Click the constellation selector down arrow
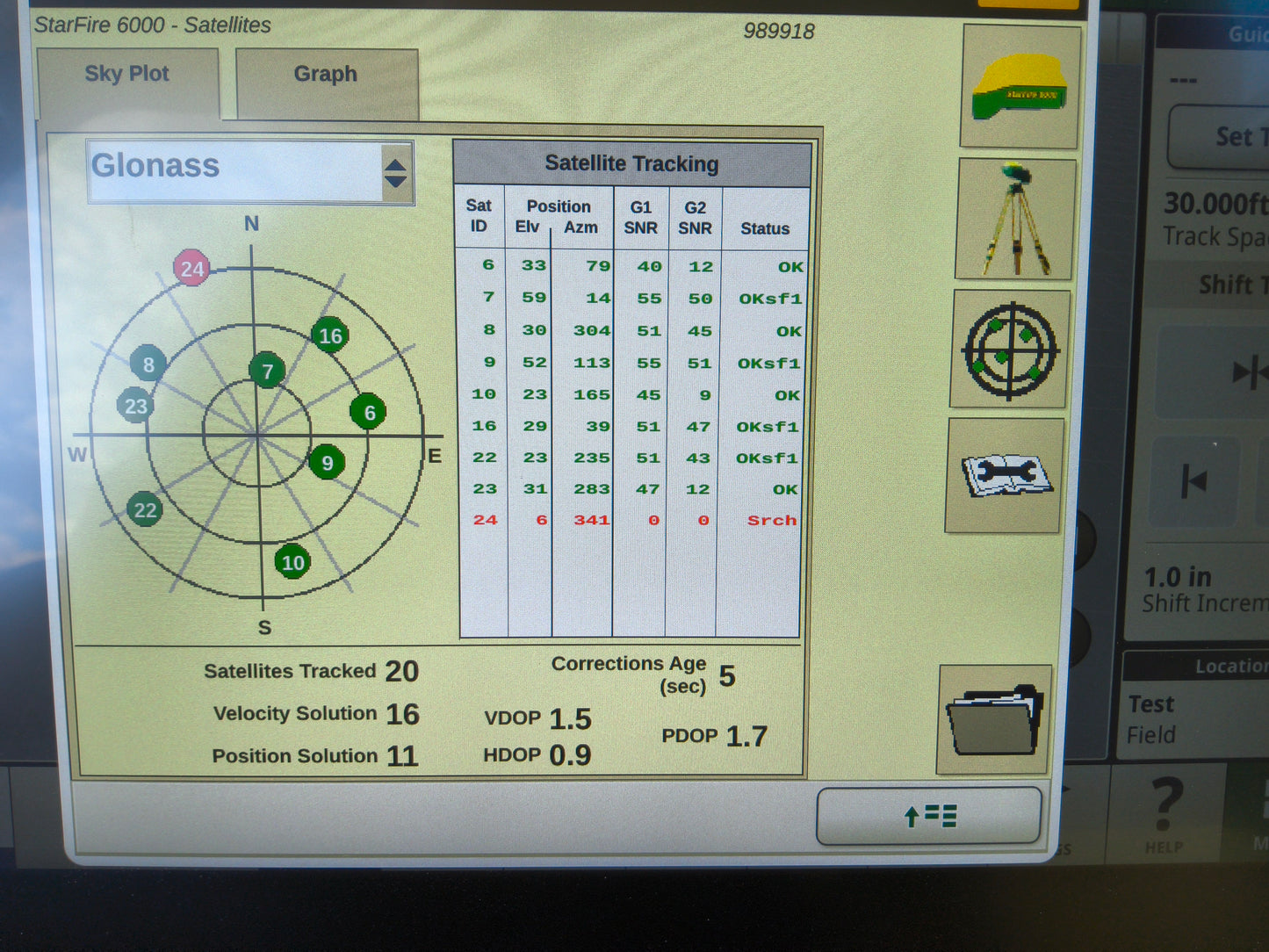Image resolution: width=1269 pixels, height=952 pixels. (396, 182)
